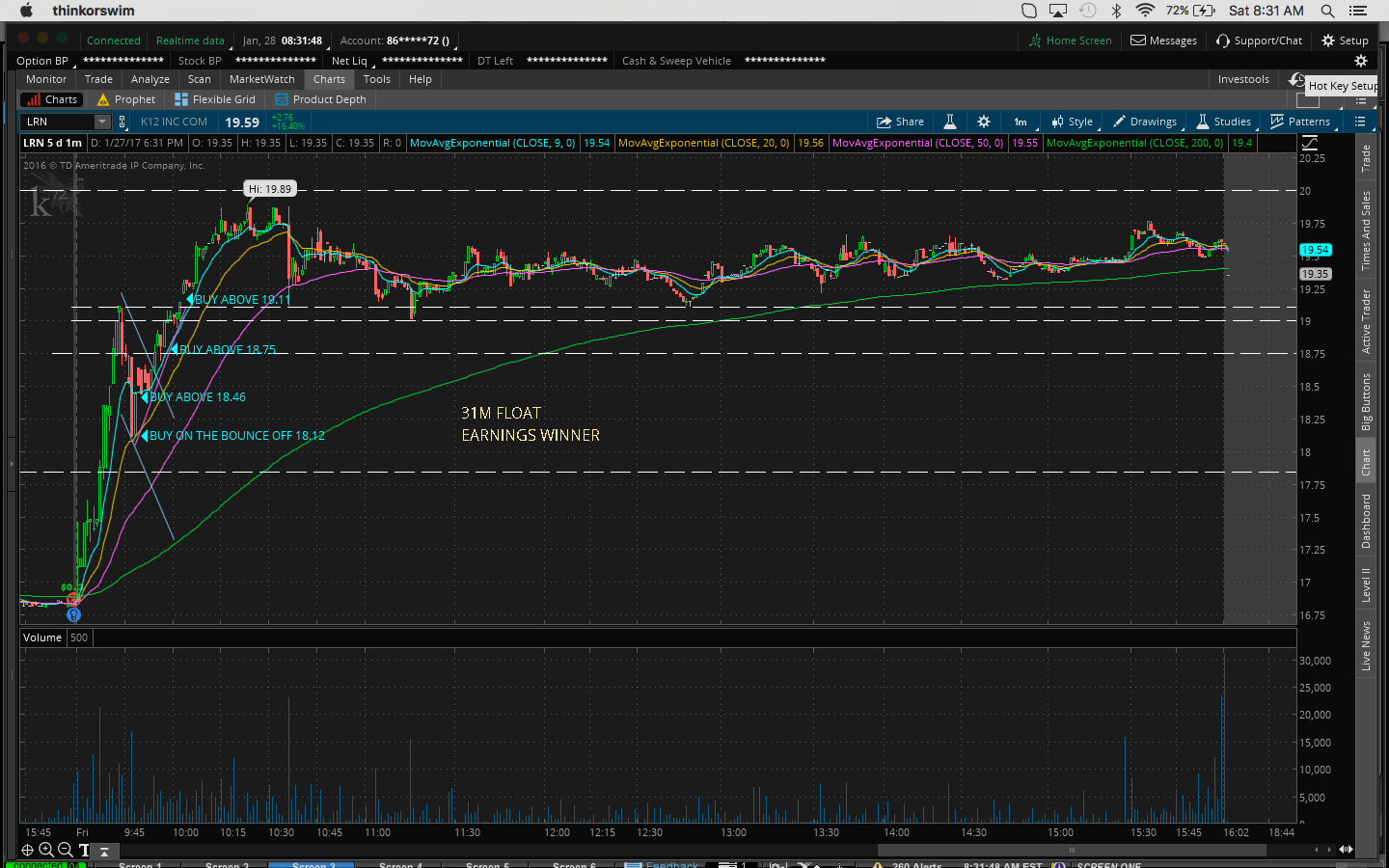Expand the Studies dropdown menu

click(1224, 122)
